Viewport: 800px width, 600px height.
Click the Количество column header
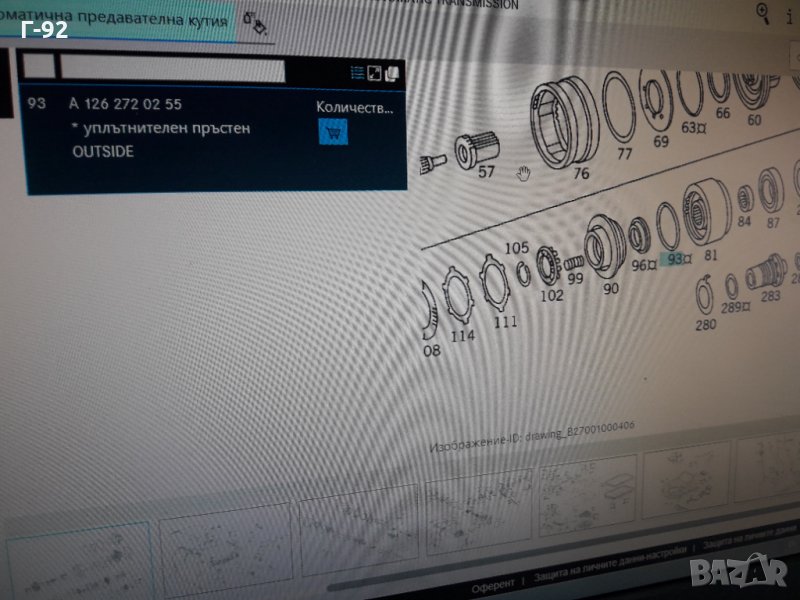click(354, 106)
